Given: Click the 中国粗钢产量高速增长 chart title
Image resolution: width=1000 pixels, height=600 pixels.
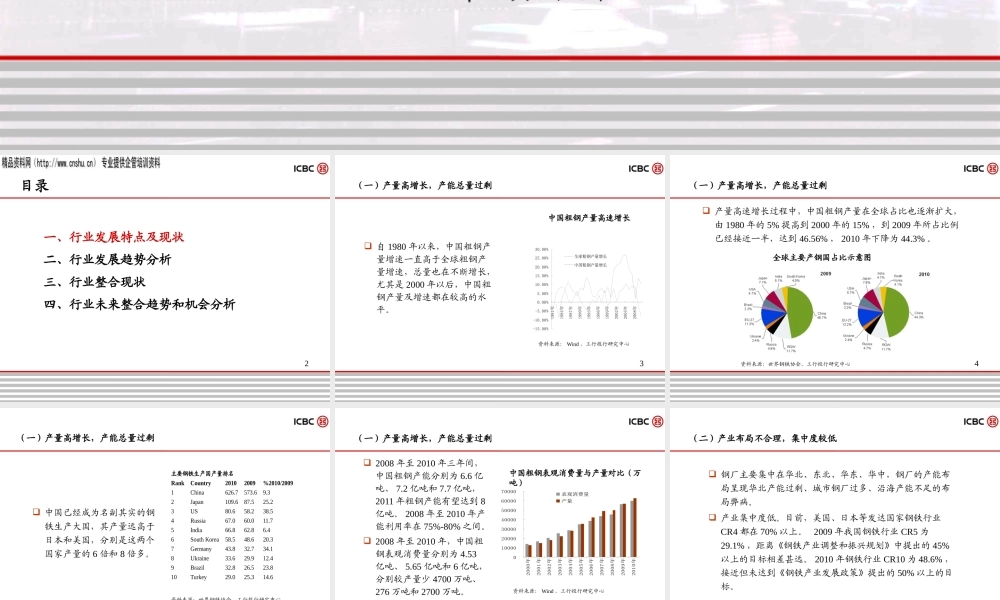Looking at the screenshot, I should (x=589, y=218).
